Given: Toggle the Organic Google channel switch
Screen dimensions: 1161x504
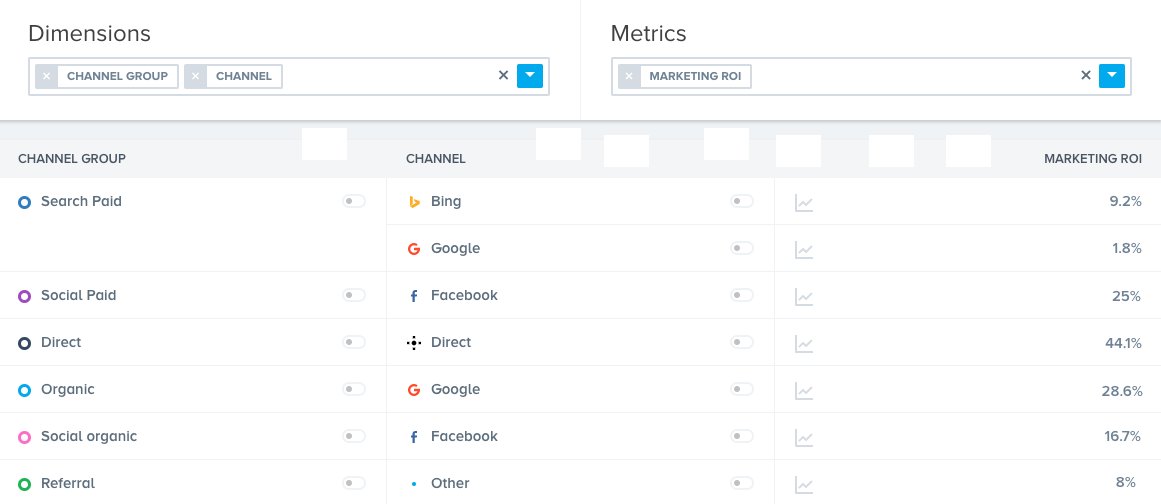Looking at the screenshot, I should [x=742, y=389].
